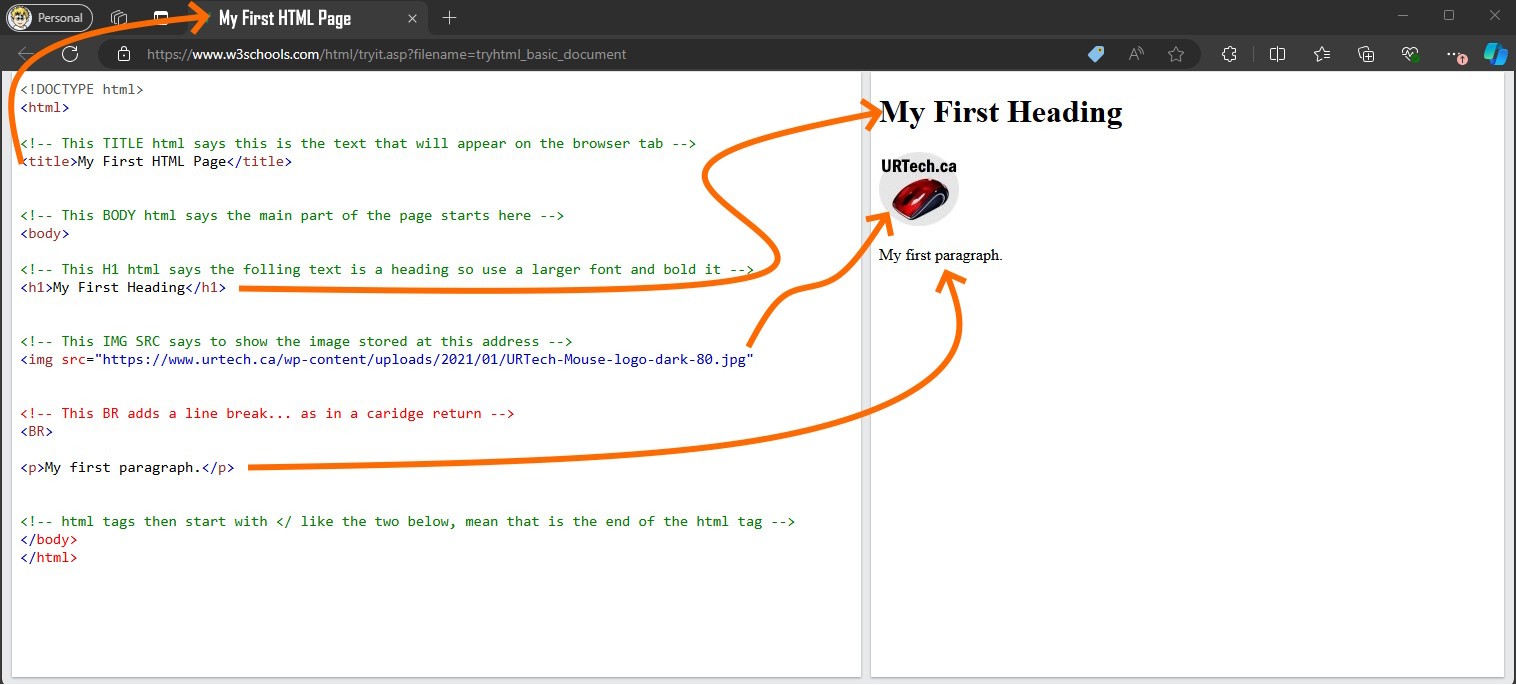View site information via lock icon
This screenshot has width=1516, height=685.
coord(124,54)
